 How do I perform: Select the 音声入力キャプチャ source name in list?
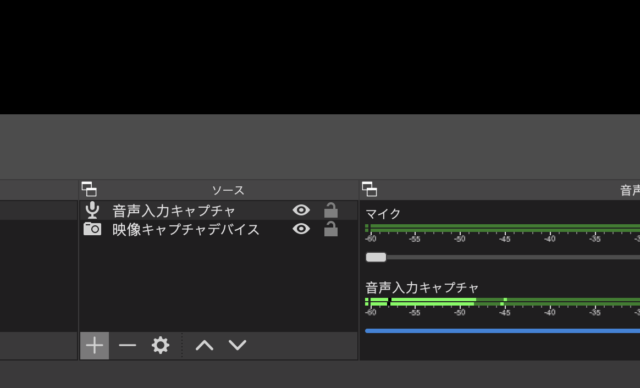click(x=174, y=211)
